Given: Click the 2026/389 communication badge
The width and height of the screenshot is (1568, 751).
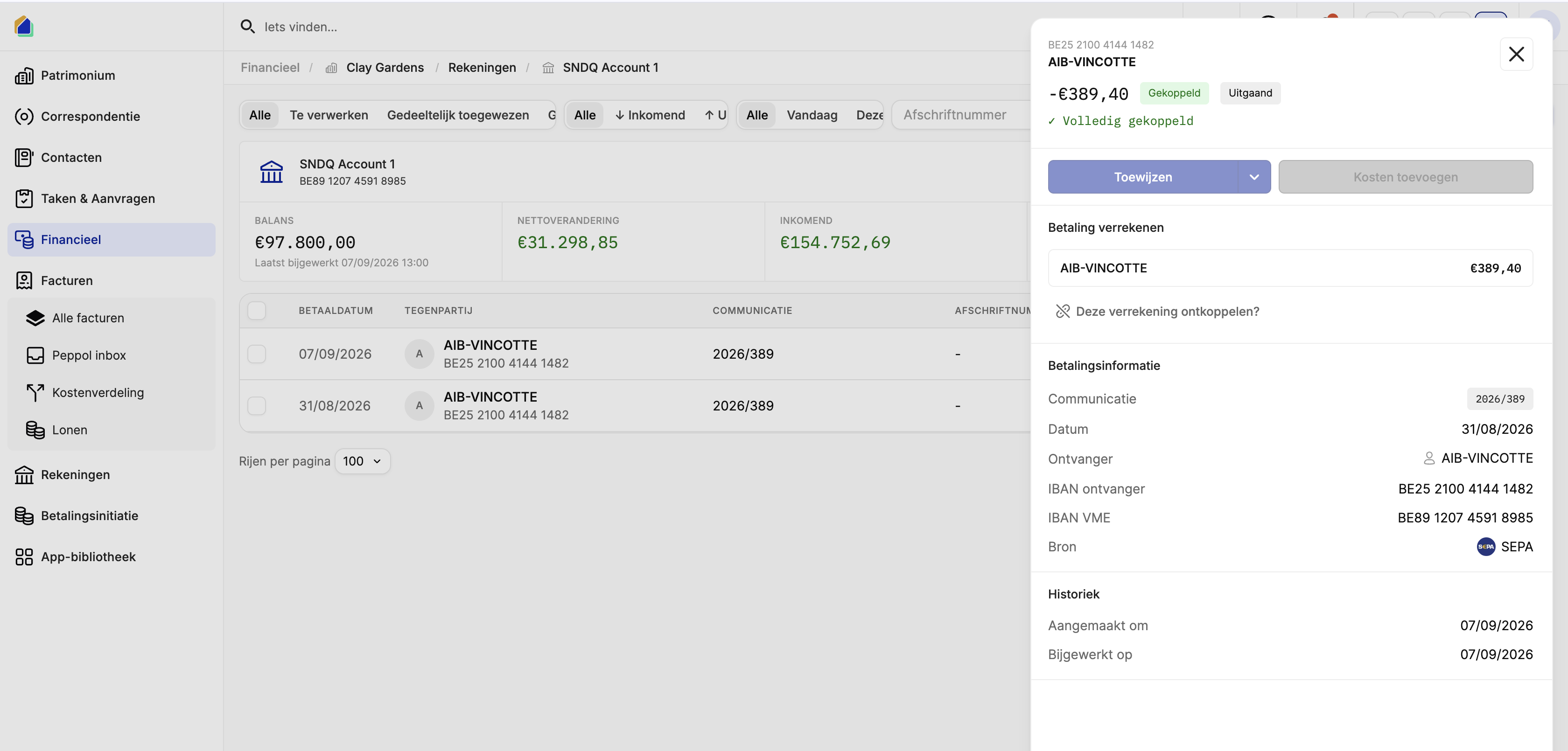Looking at the screenshot, I should coord(1499,399).
